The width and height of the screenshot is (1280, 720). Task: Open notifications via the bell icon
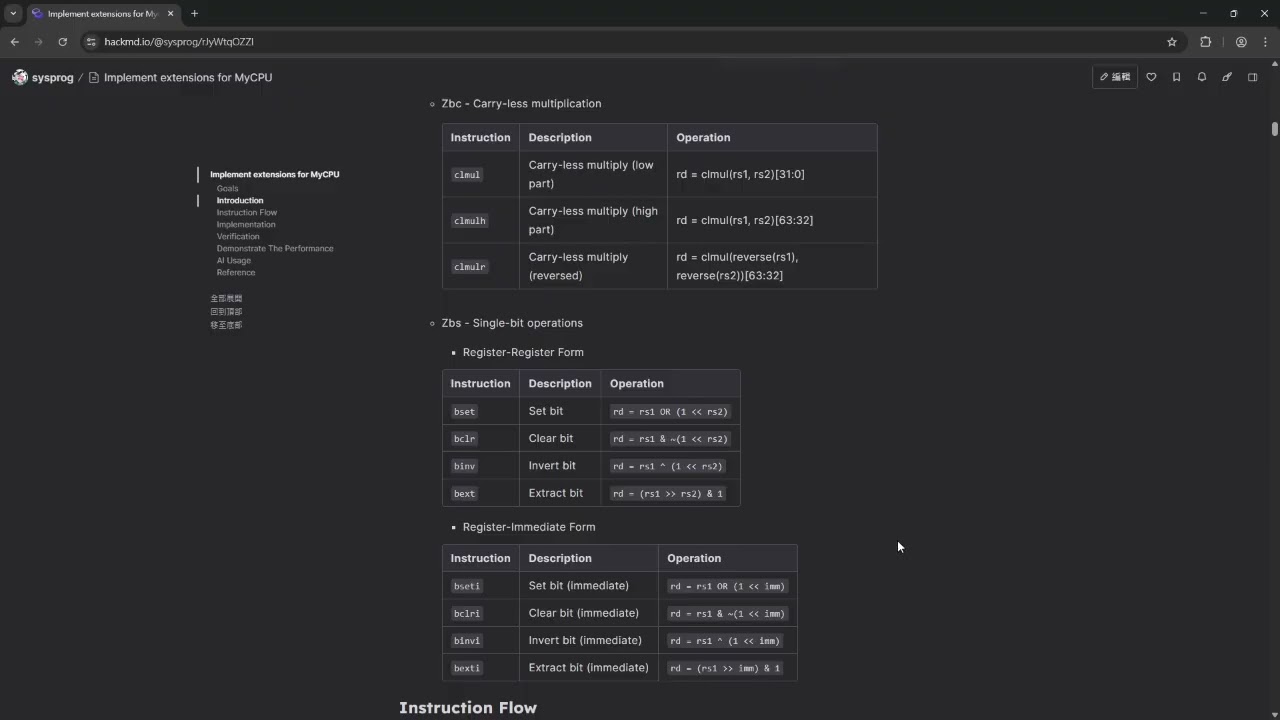click(x=1202, y=77)
